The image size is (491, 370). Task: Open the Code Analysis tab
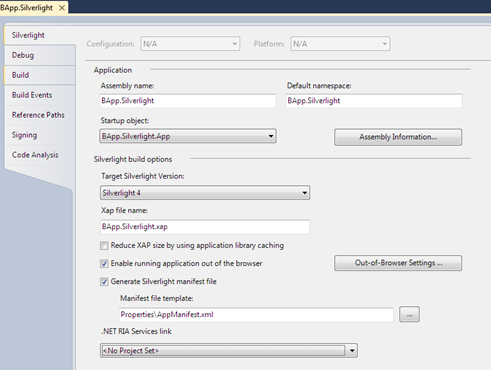39,155
